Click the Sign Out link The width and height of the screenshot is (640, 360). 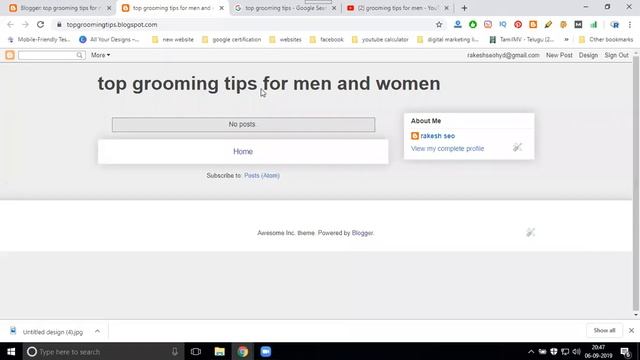click(x=616, y=55)
